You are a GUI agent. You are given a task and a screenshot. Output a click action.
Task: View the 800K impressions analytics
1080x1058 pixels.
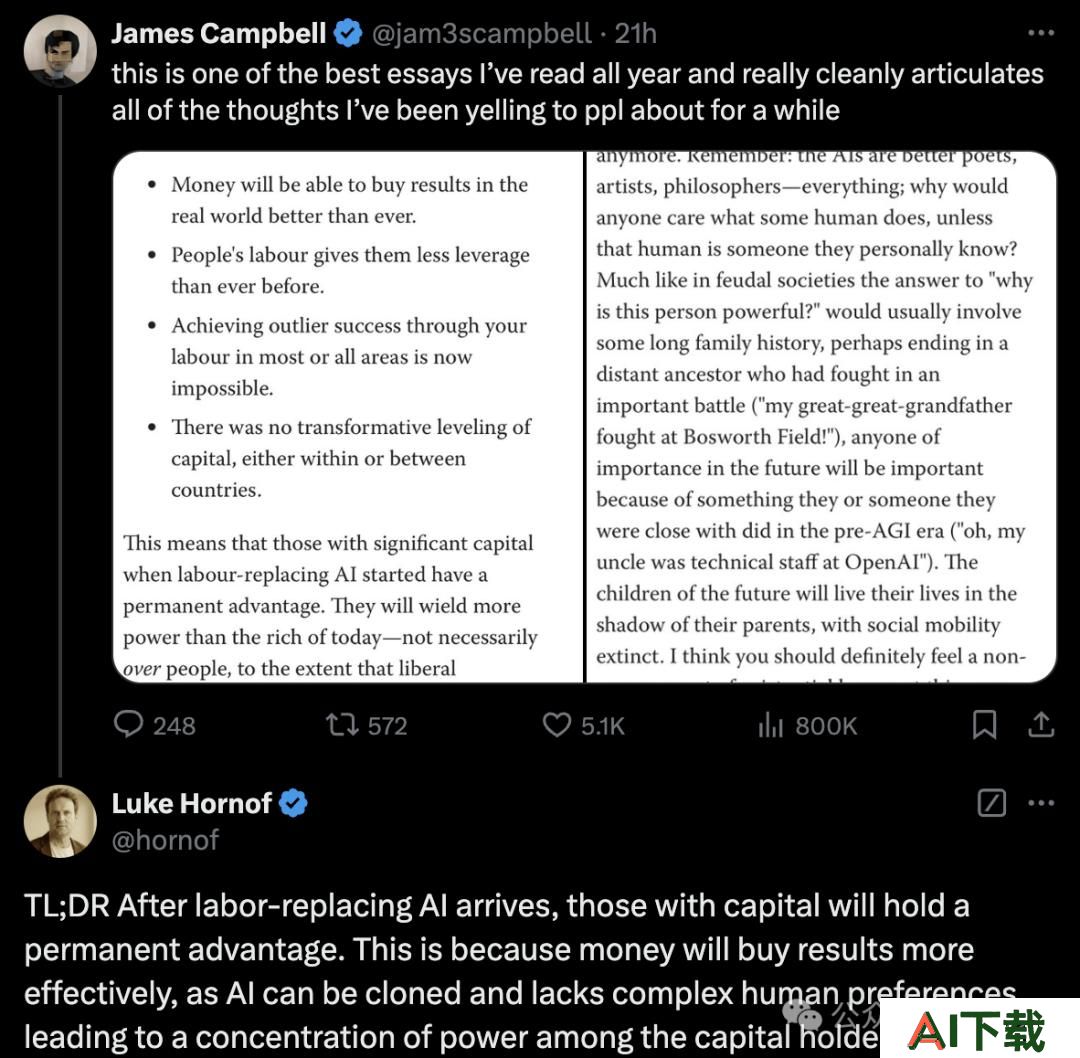pos(807,725)
